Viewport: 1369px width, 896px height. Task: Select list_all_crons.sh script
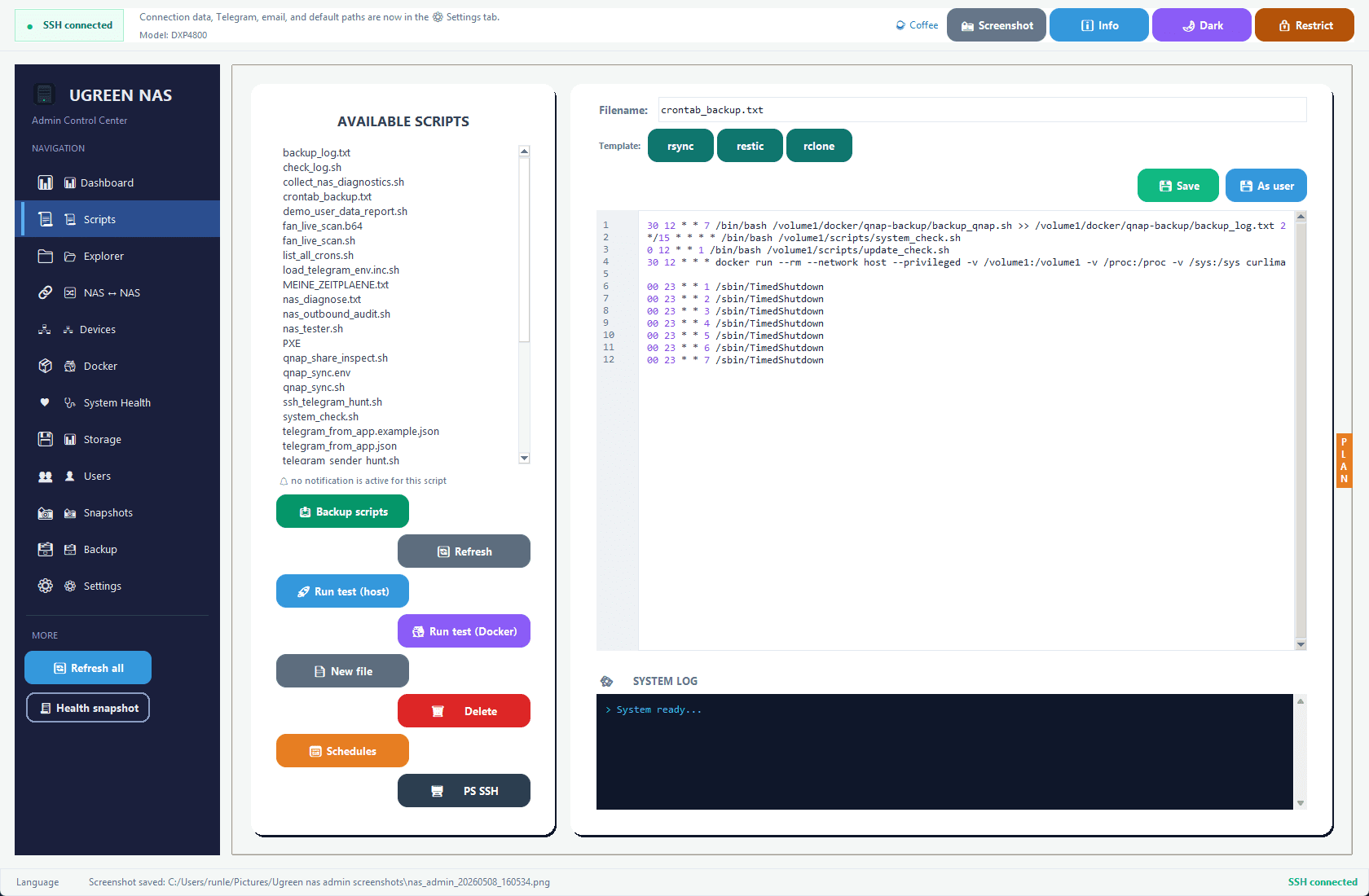coord(318,255)
